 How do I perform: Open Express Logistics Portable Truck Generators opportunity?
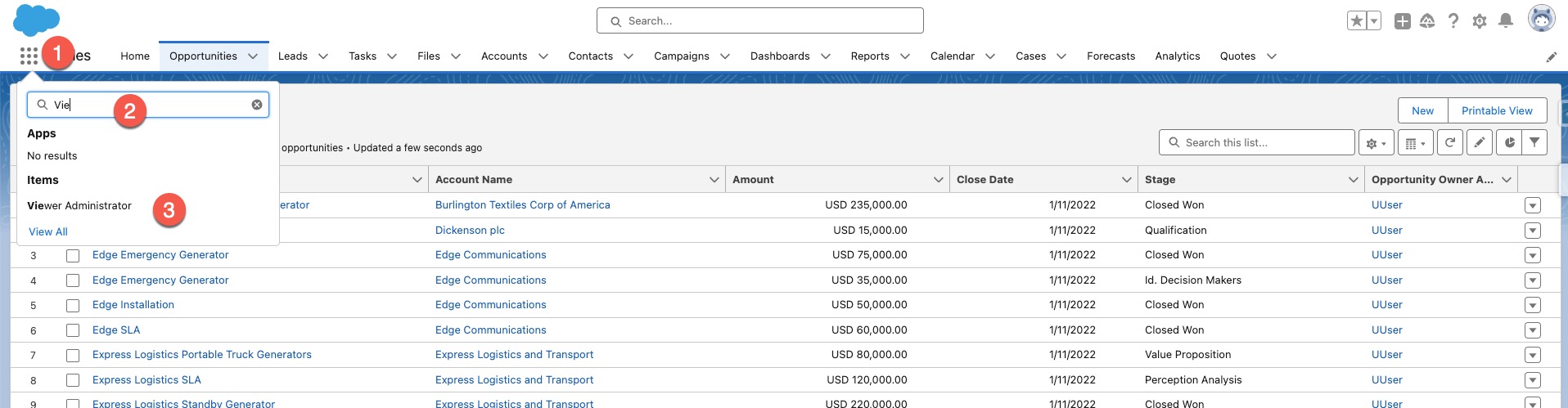(x=202, y=355)
